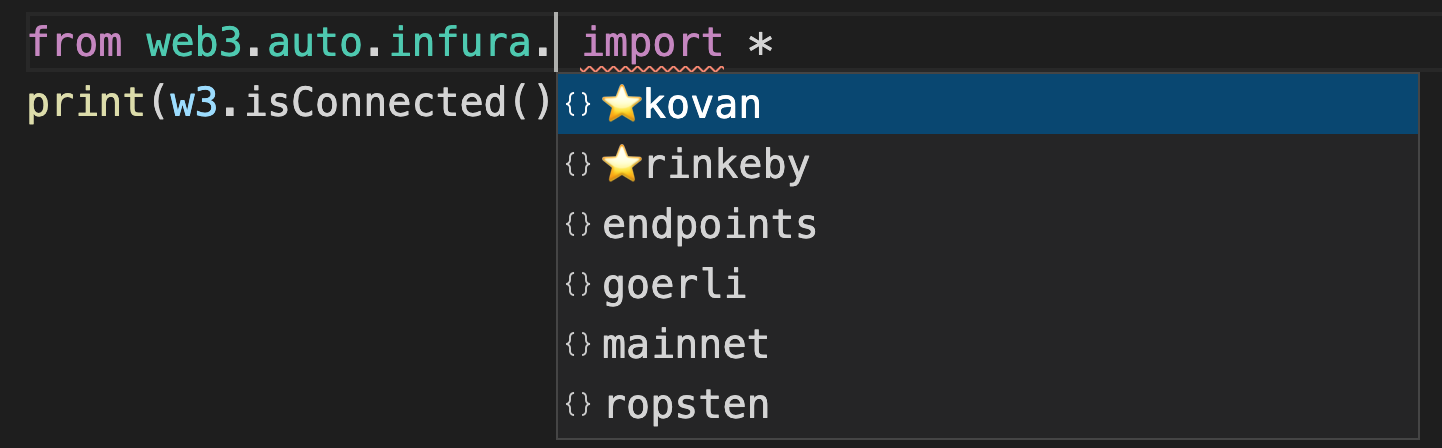Click the module braces icon for endpoints
1442x448 pixels.
click(578, 225)
